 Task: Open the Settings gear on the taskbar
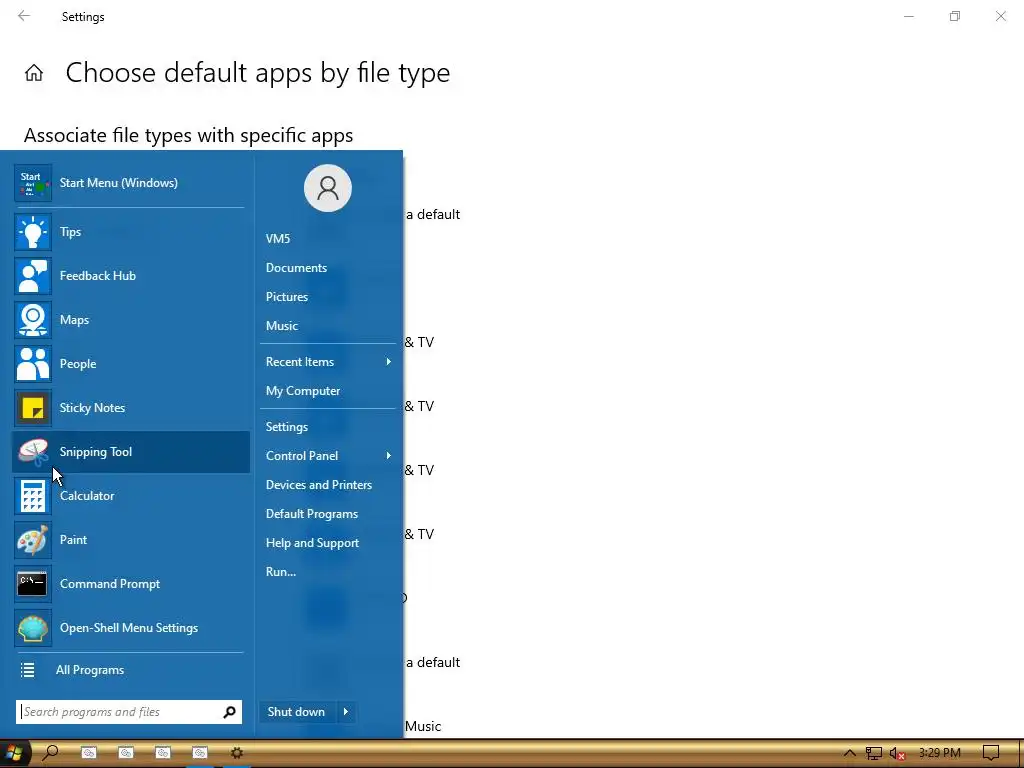pyautogui.click(x=236, y=753)
